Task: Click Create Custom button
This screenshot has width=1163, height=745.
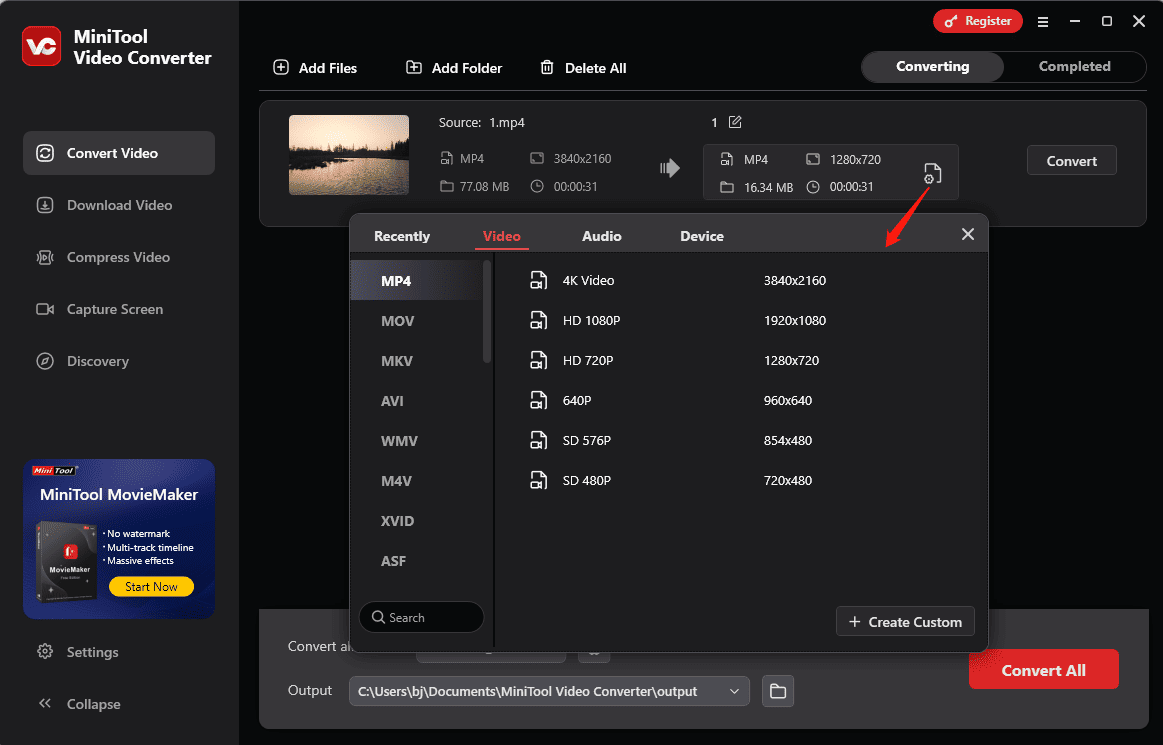Action: click(x=905, y=622)
